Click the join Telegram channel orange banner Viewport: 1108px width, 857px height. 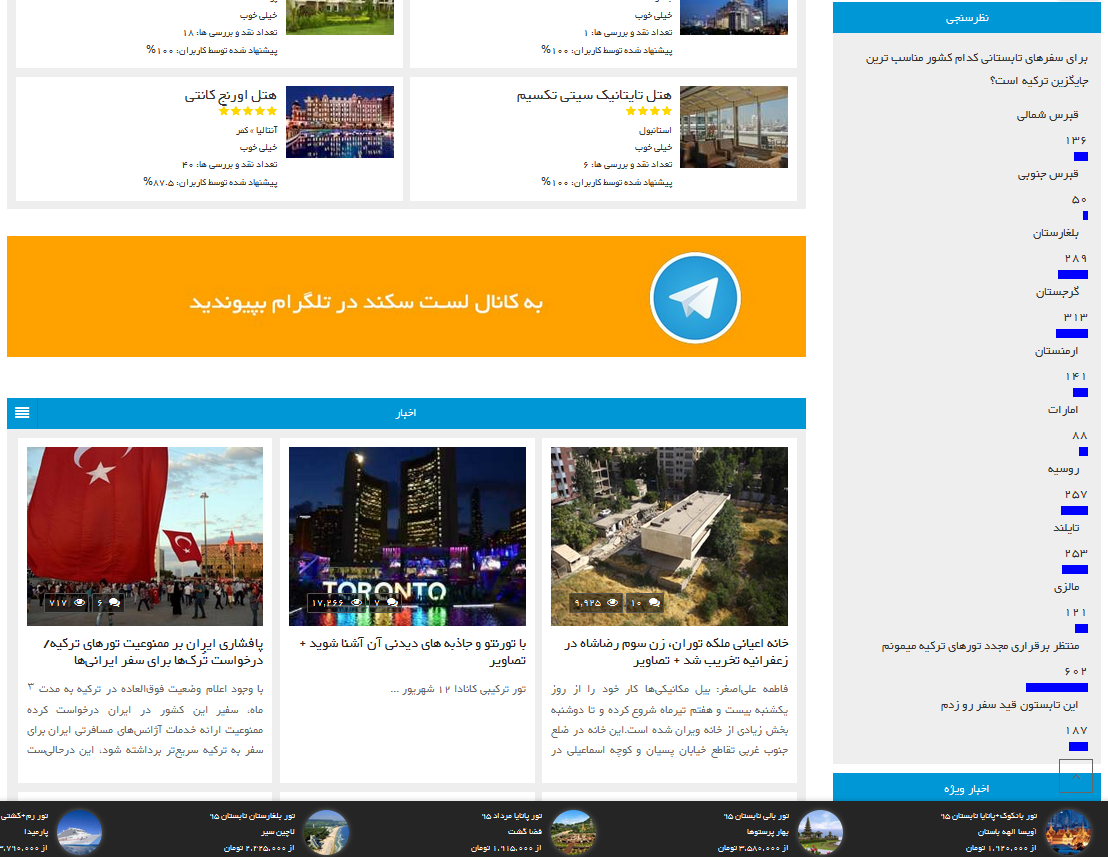coord(406,297)
